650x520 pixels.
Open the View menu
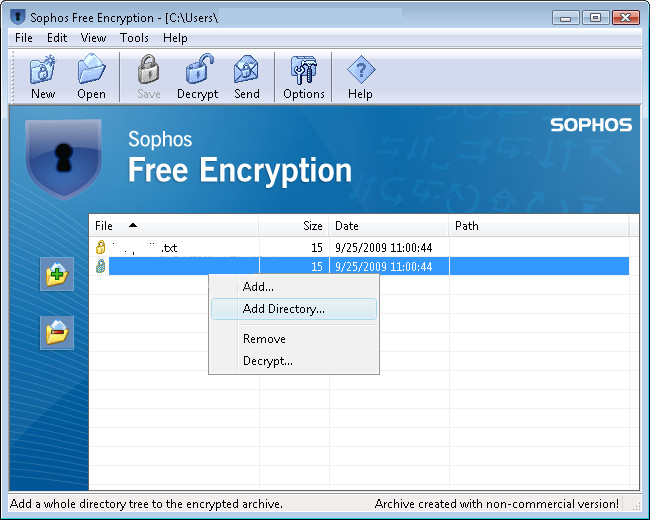coord(93,38)
